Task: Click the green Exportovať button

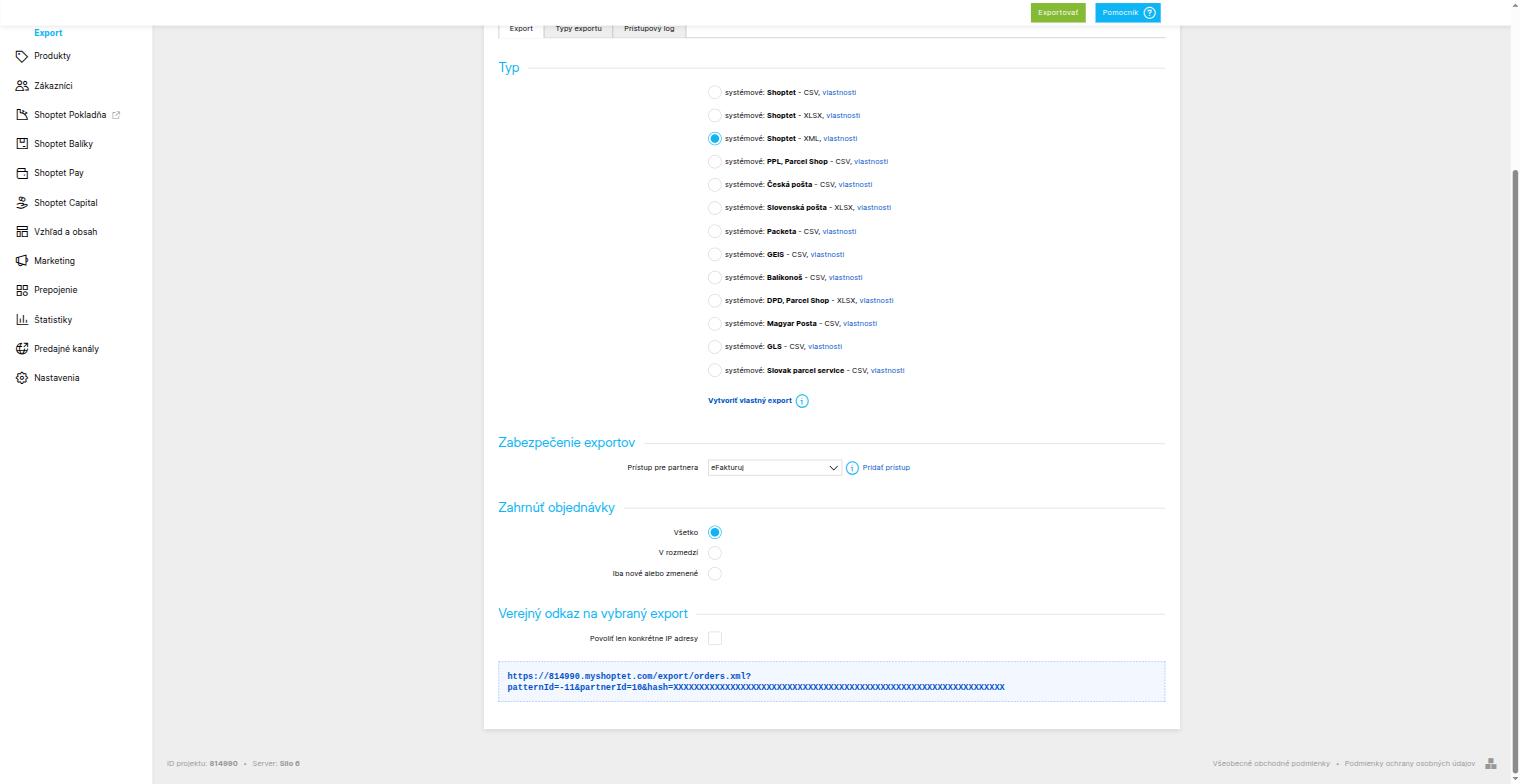Action: pos(1058,13)
